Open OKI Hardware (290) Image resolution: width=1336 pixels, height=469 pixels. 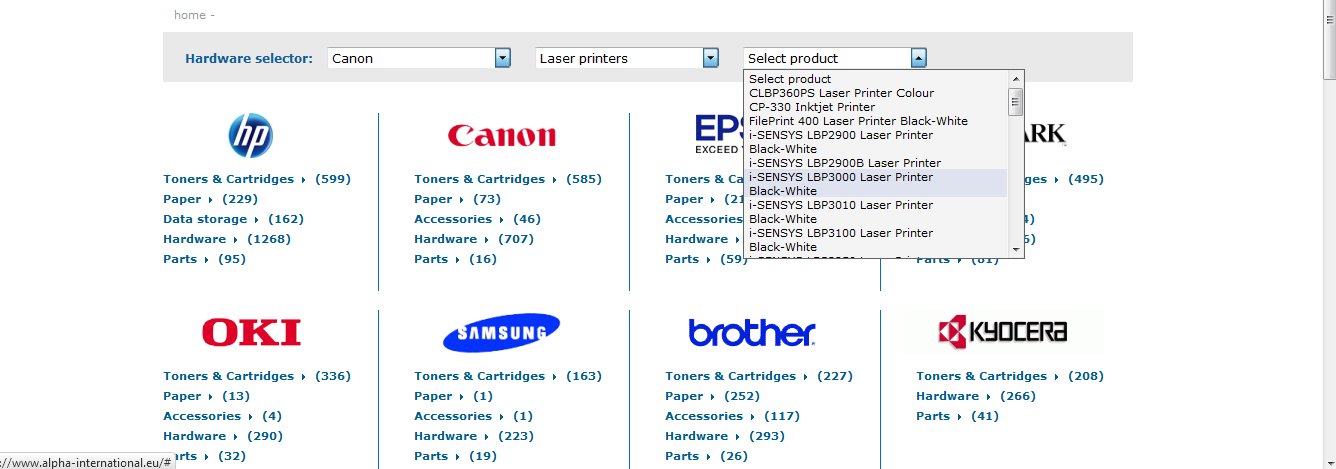click(223, 436)
